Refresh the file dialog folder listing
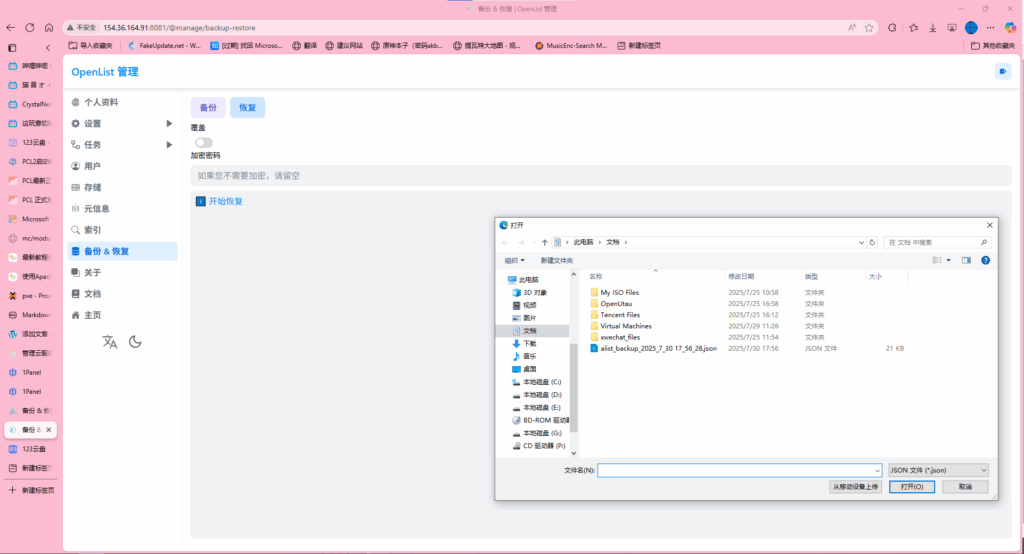The width and height of the screenshot is (1024, 554). (x=872, y=242)
